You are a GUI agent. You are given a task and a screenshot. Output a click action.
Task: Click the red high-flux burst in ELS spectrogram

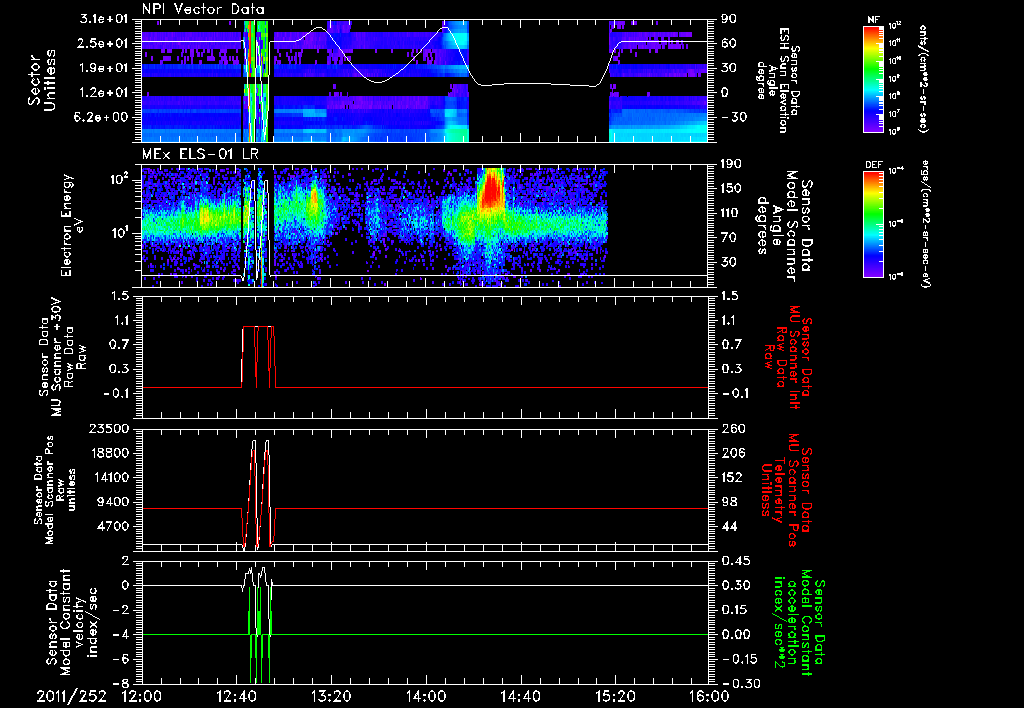coord(492,189)
